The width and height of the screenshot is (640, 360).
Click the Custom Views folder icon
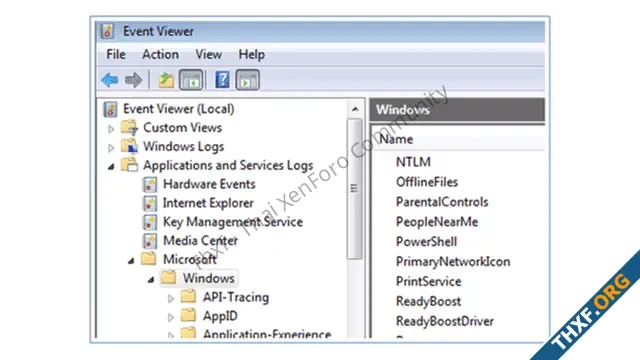click(129, 128)
